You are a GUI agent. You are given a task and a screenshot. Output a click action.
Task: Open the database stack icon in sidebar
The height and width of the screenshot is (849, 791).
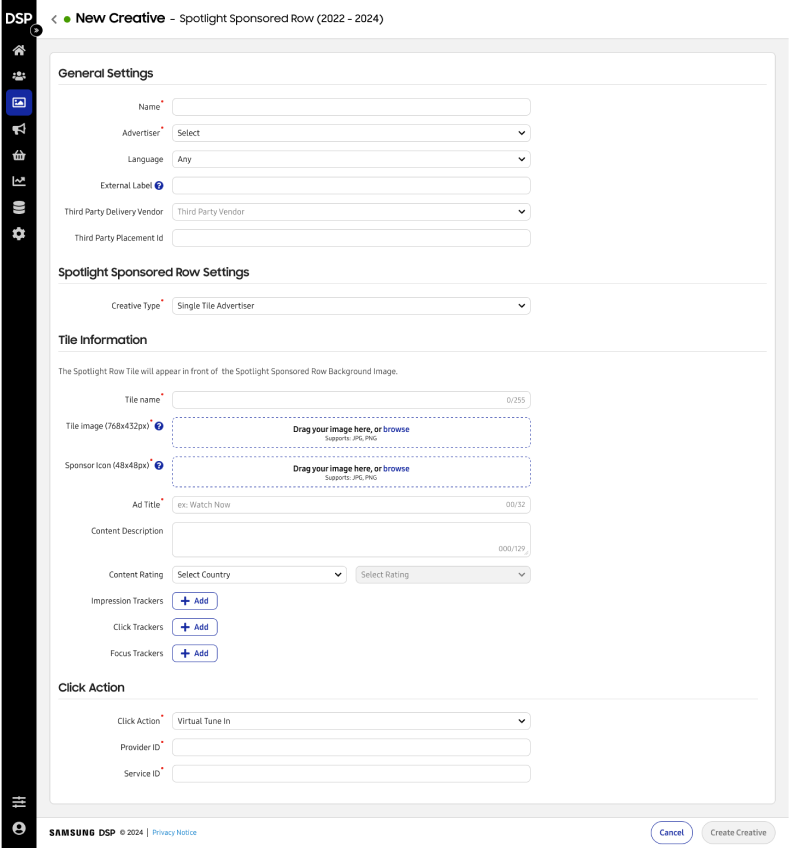click(19, 207)
